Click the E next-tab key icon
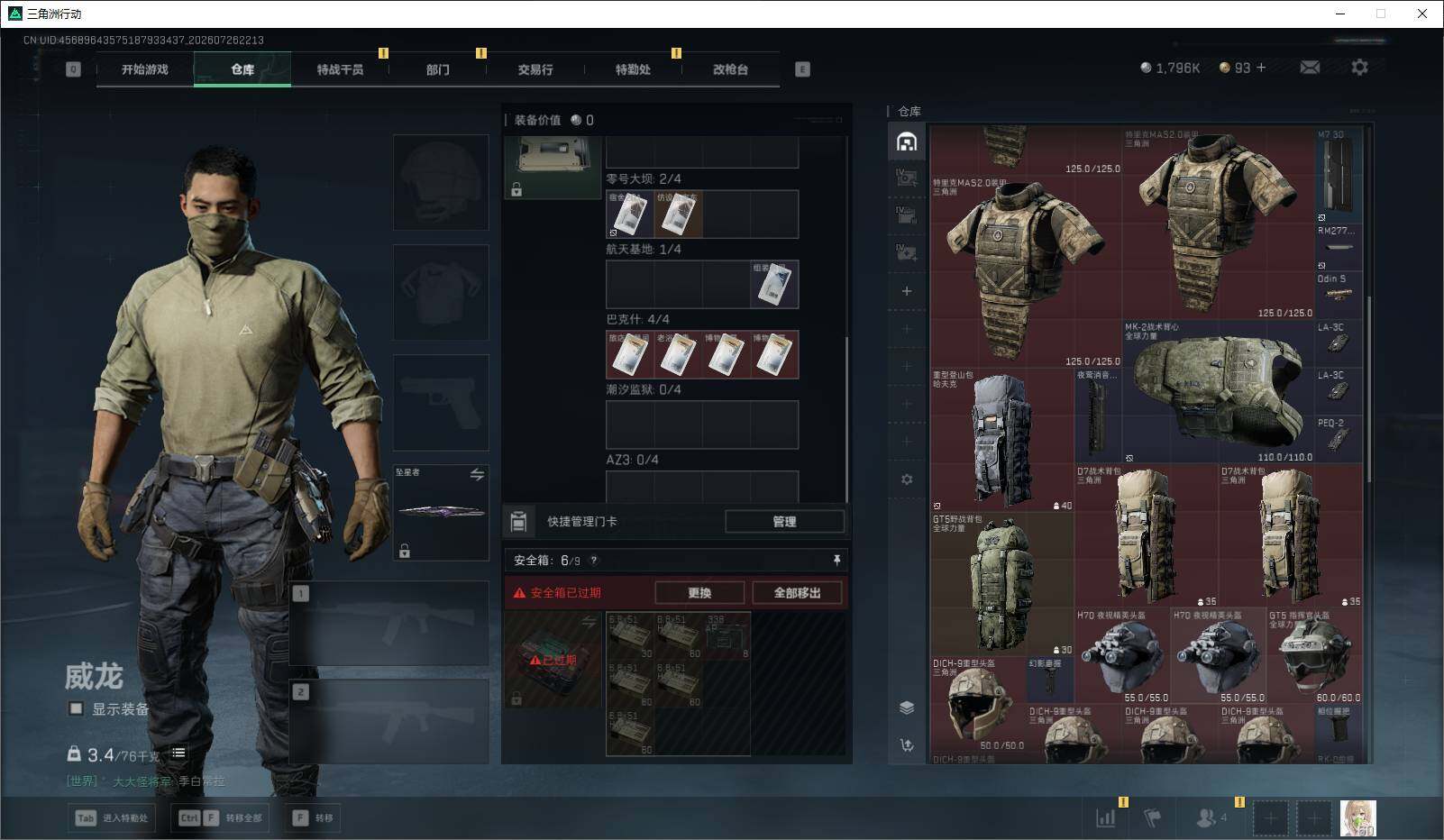The image size is (1444, 840). 802,69
